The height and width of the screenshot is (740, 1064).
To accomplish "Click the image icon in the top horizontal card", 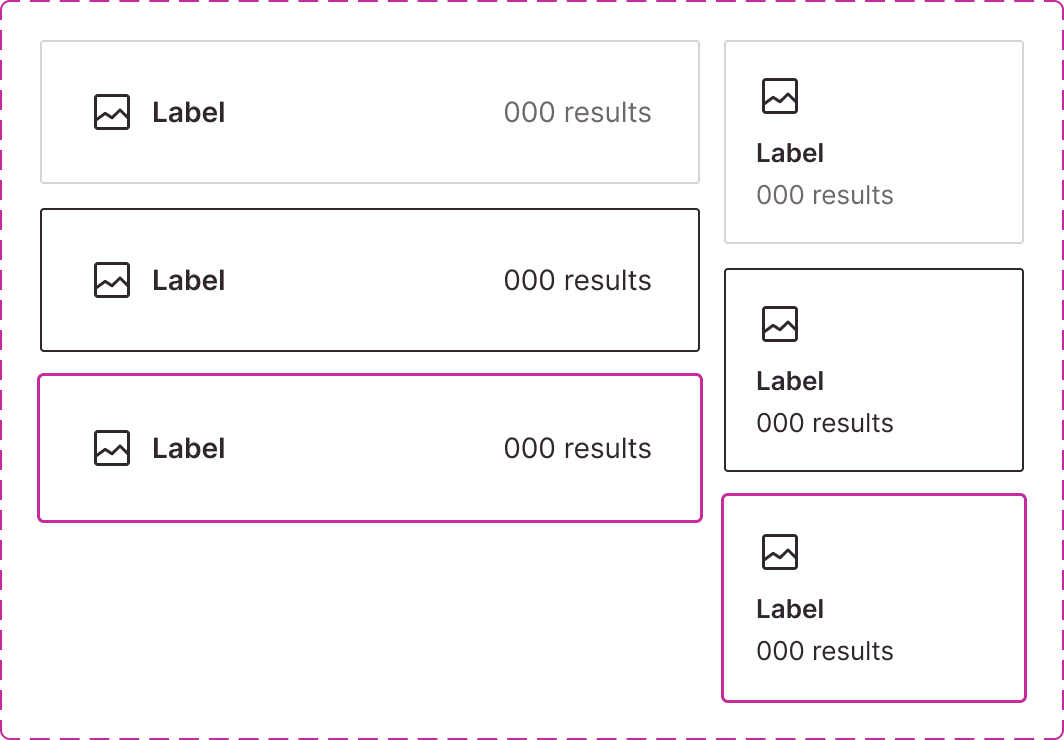I will (112, 111).
